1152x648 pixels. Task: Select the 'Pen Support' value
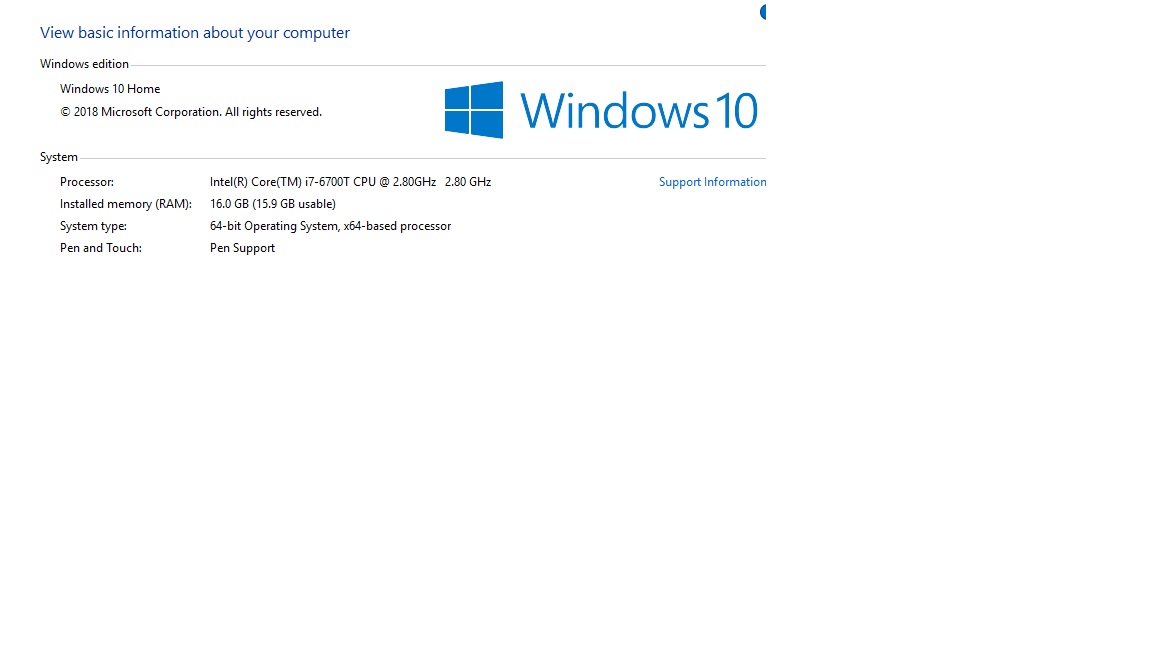click(x=242, y=248)
